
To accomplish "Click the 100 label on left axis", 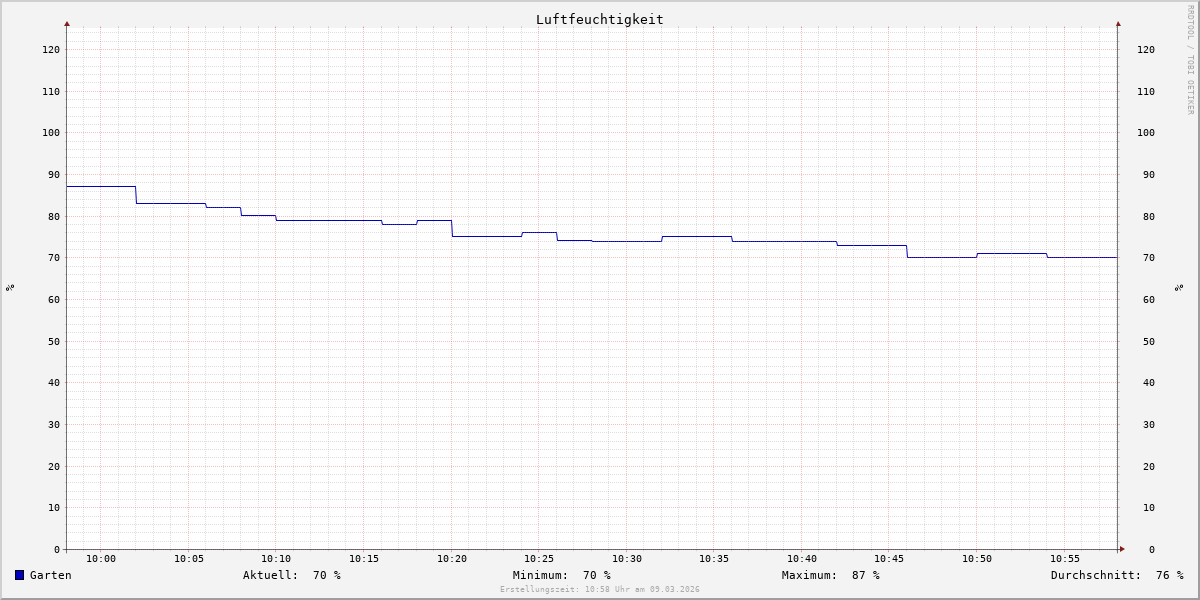I will tap(51, 133).
